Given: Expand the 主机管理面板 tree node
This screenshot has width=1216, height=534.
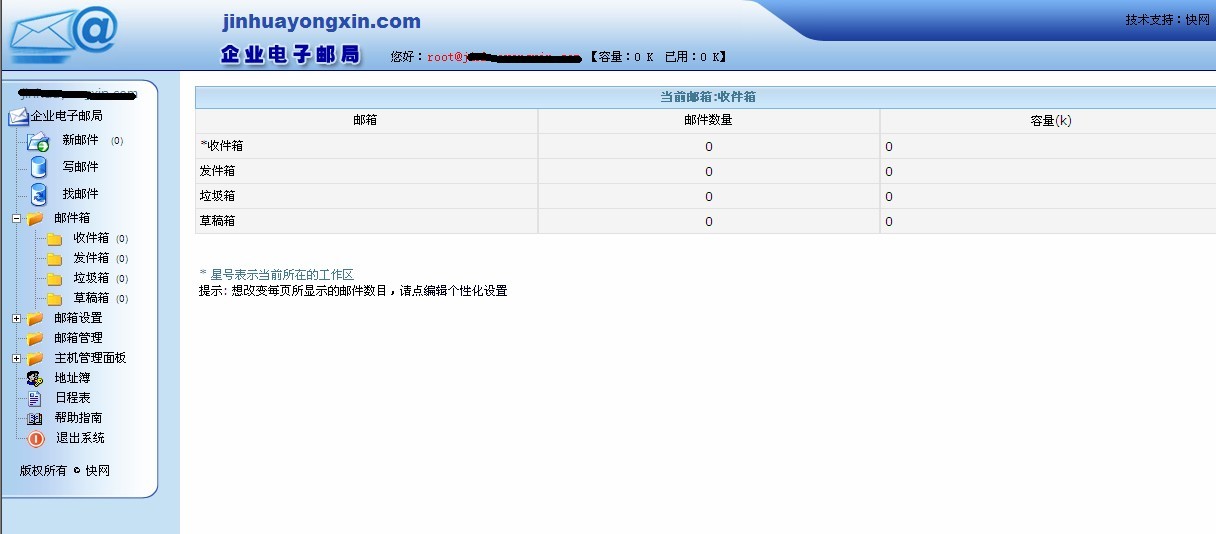Looking at the screenshot, I should pos(16,358).
